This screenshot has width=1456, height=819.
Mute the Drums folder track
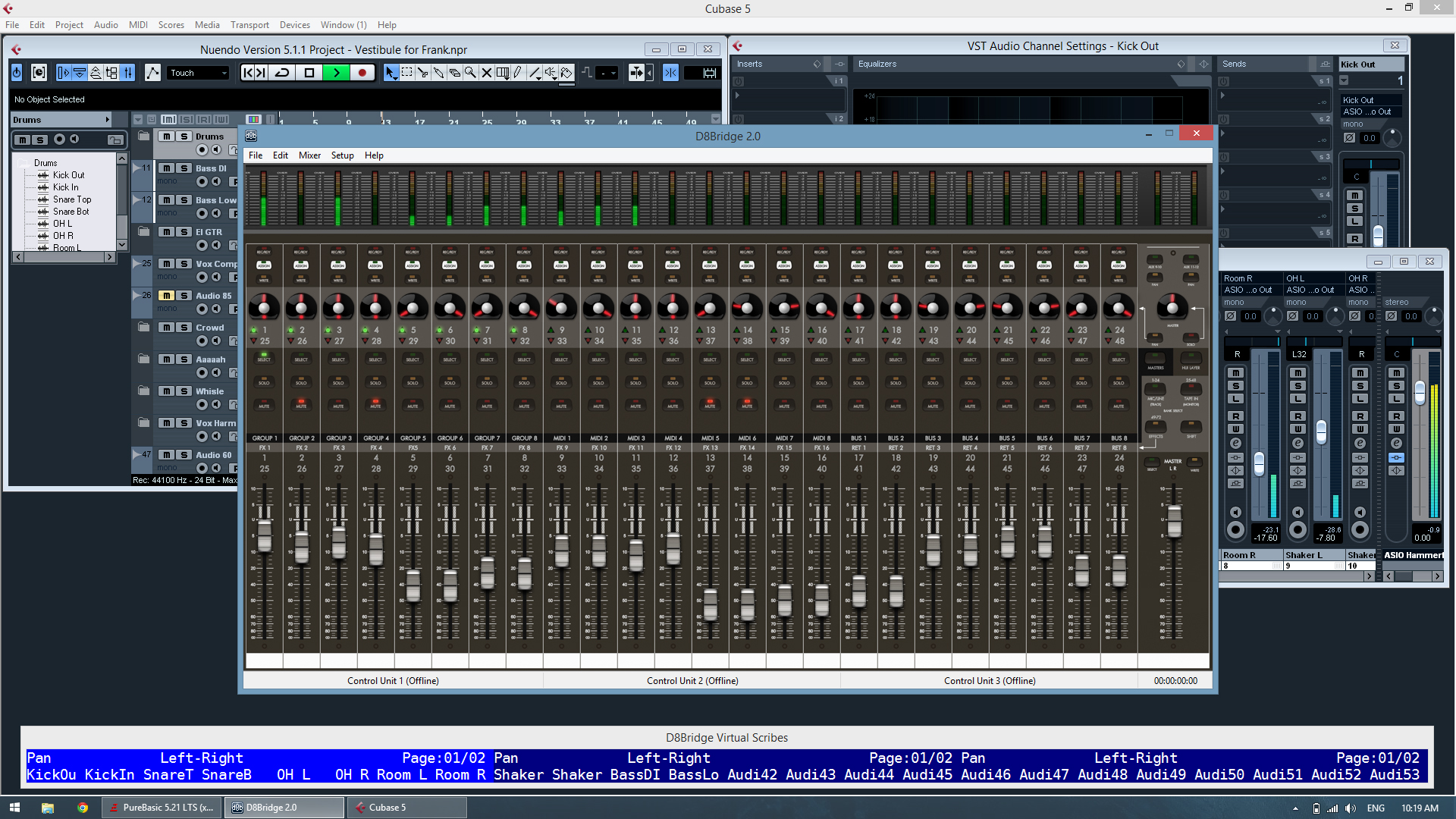[x=166, y=136]
